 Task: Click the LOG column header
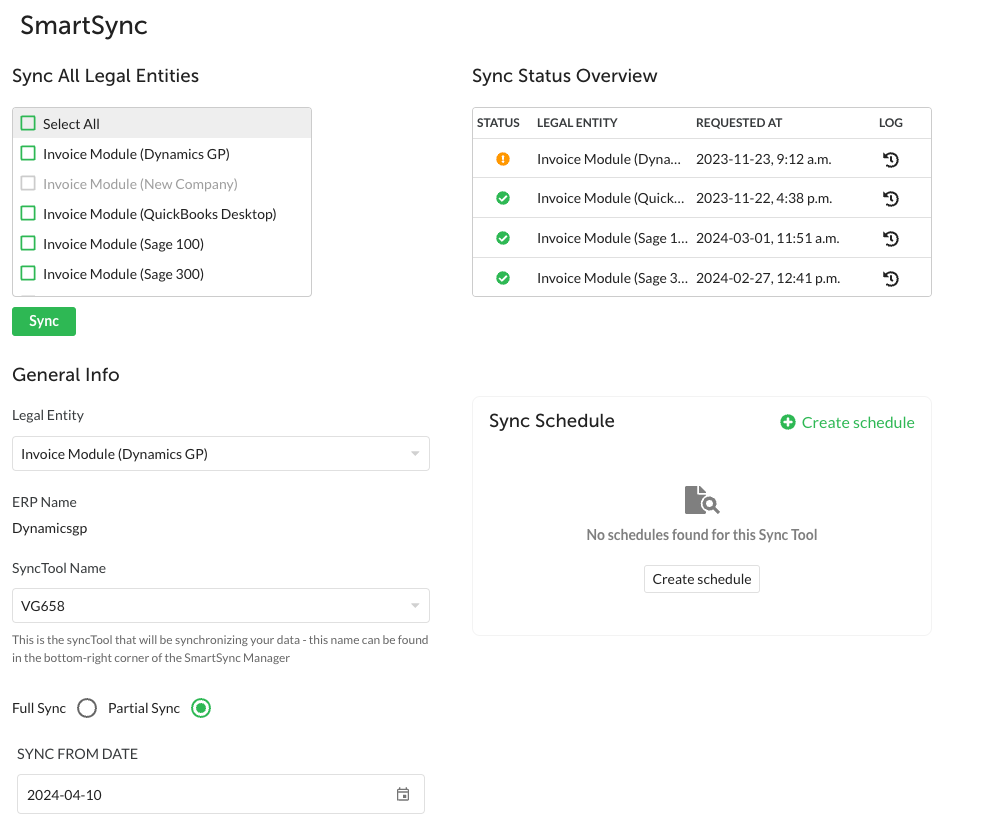[890, 123]
